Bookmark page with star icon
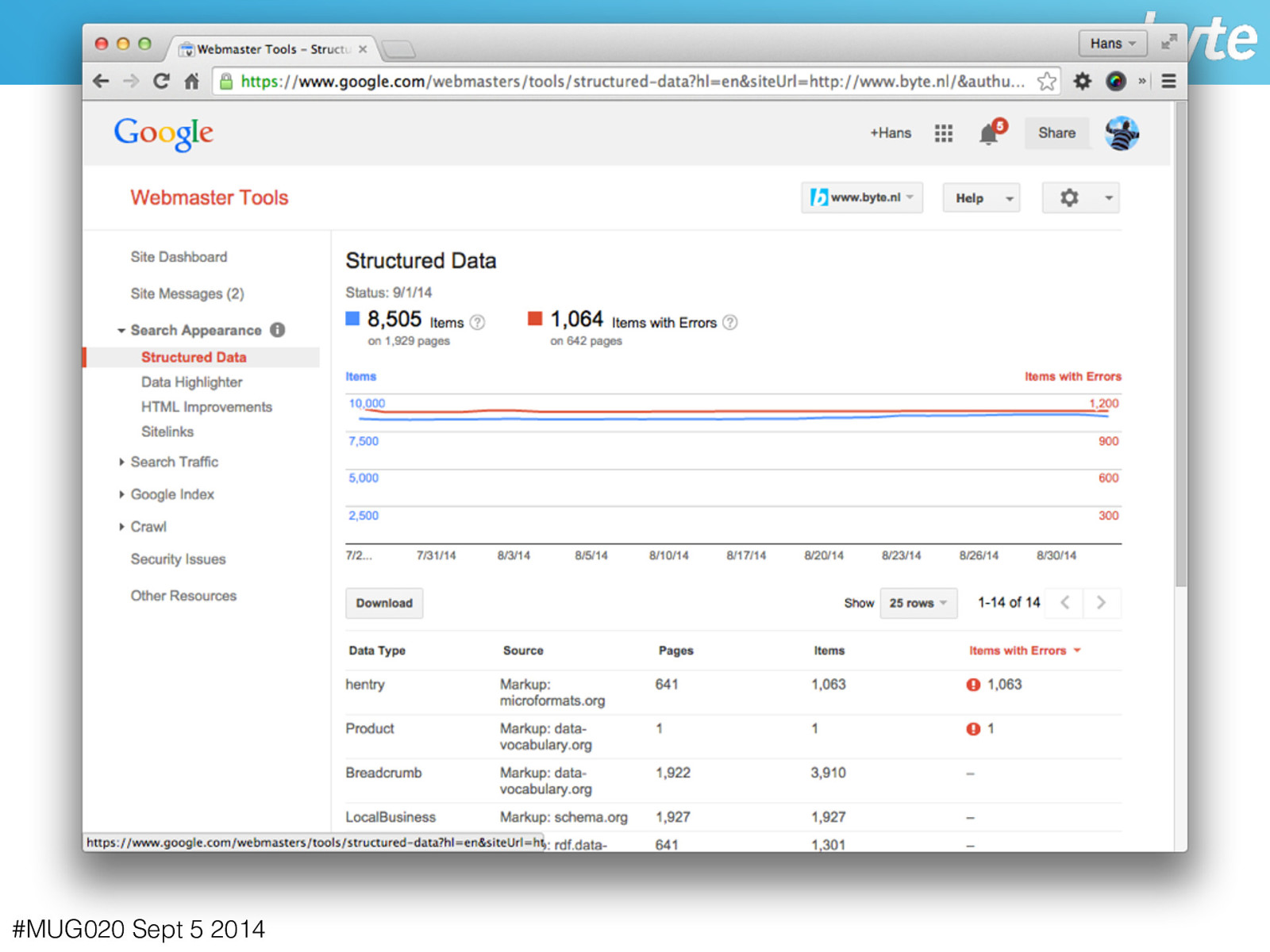This screenshot has width=1270, height=952. (1047, 81)
